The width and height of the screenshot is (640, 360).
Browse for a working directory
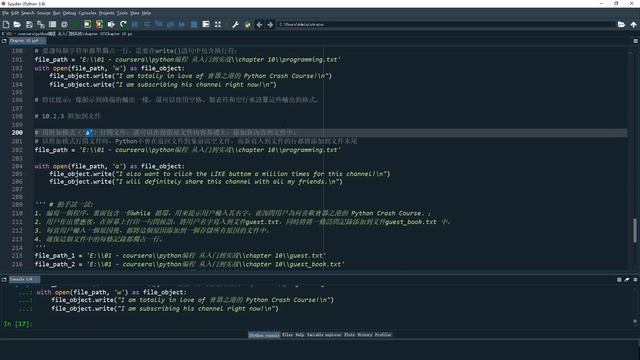[621, 24]
